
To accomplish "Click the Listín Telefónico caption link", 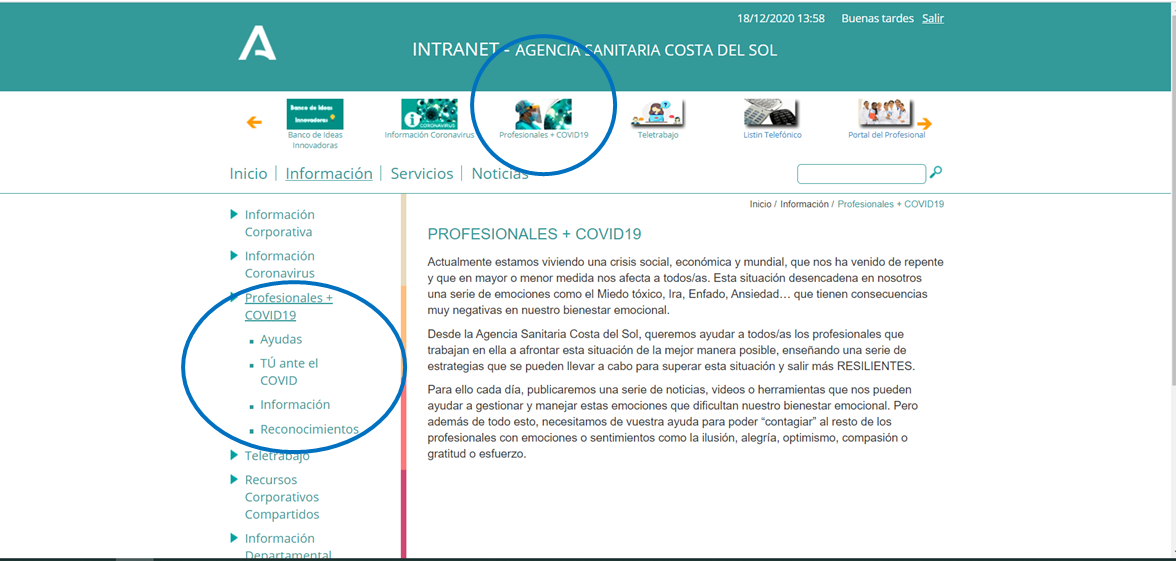I will pos(772,135).
